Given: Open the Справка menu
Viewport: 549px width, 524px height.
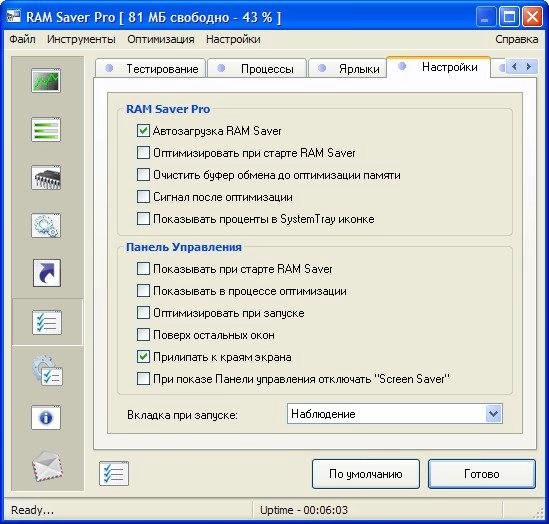Looking at the screenshot, I should pyautogui.click(x=516, y=39).
